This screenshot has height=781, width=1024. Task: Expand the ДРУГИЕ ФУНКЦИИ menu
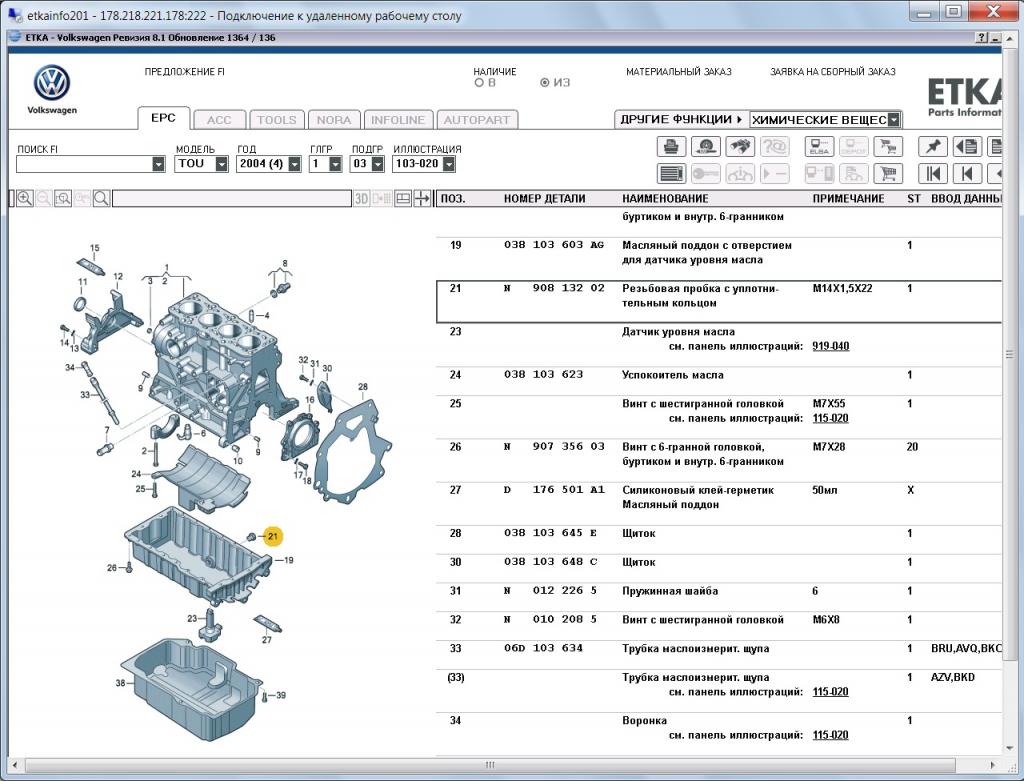682,119
